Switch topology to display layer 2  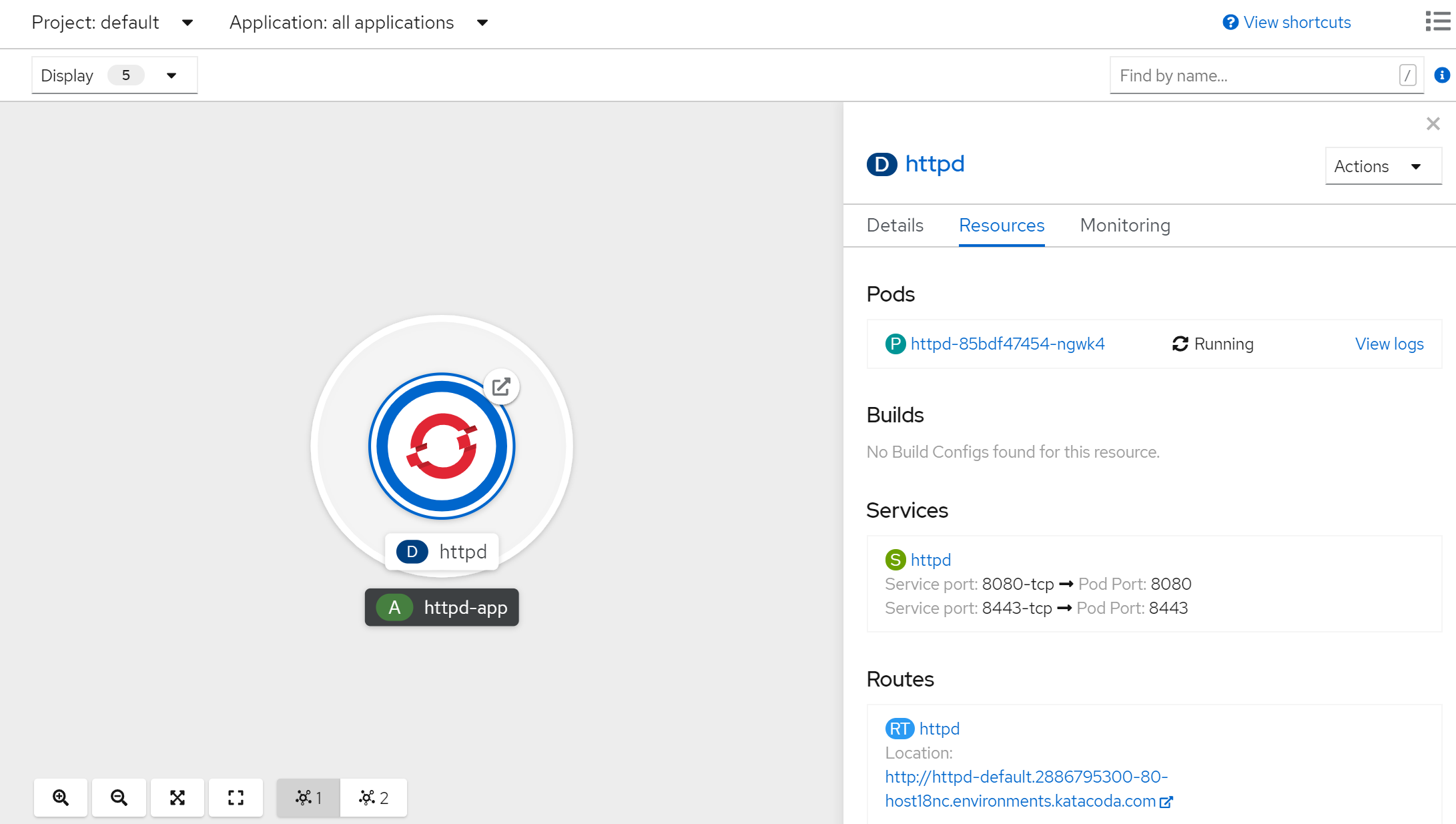tap(373, 797)
